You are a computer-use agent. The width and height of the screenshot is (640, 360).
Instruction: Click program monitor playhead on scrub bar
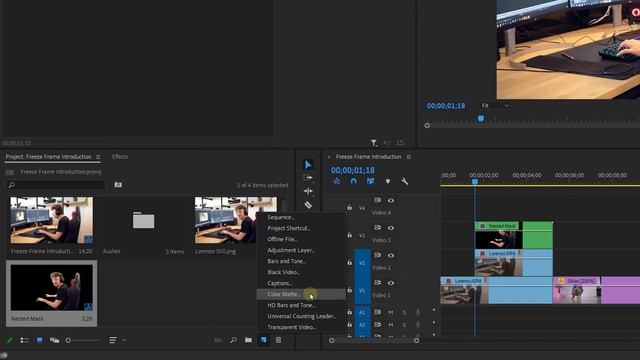click(481, 119)
